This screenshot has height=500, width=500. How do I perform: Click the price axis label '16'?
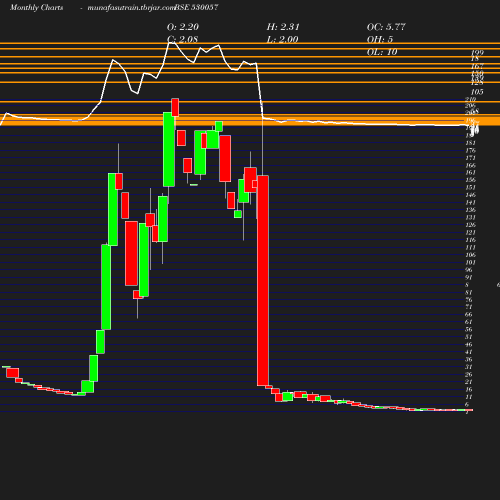(x=469, y=389)
